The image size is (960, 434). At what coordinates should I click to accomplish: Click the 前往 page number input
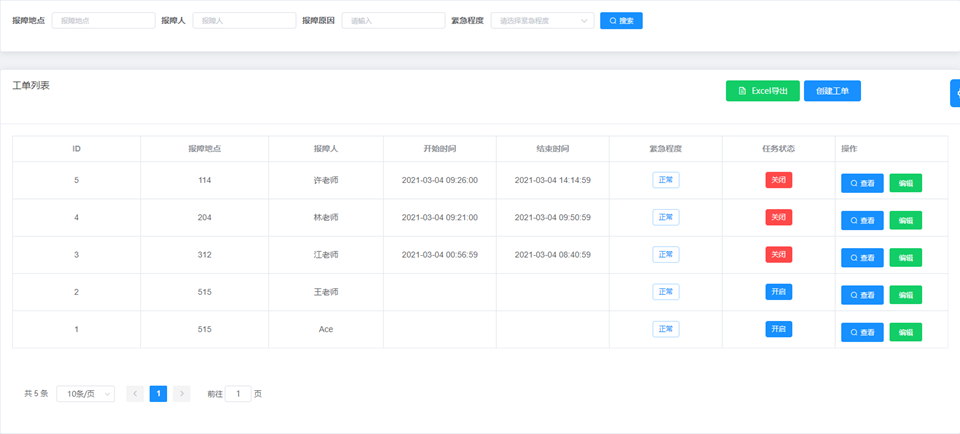coord(238,394)
